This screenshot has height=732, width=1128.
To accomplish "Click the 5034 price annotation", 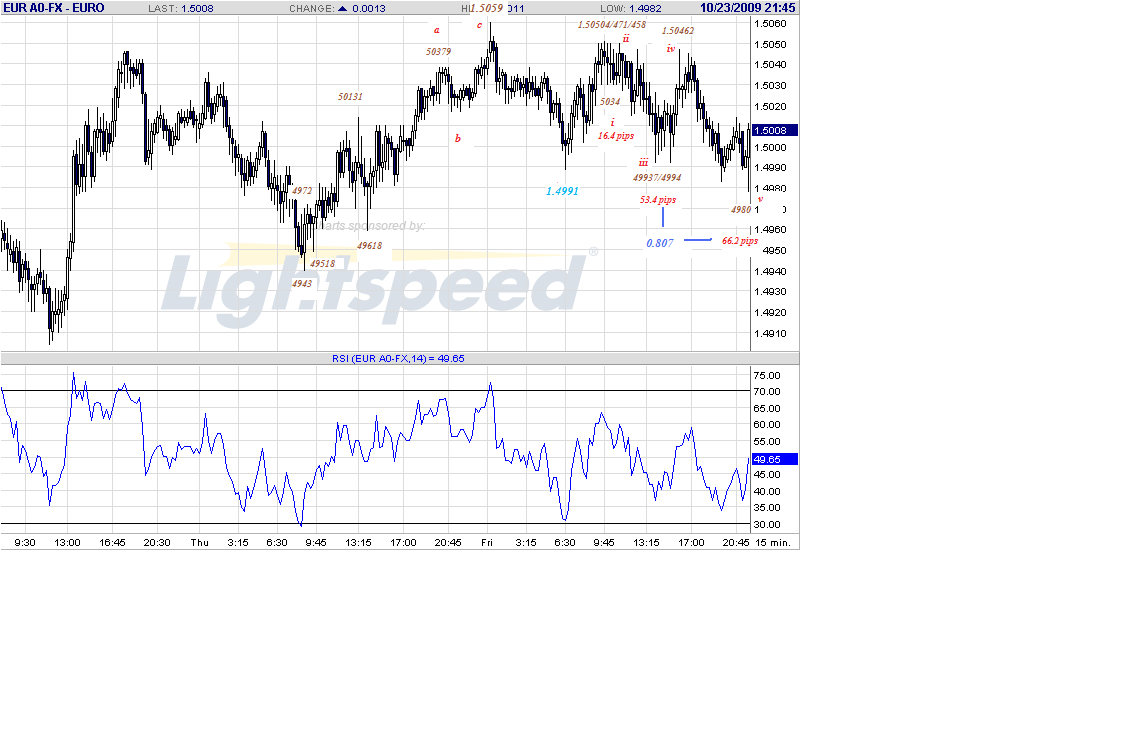I will (610, 102).
